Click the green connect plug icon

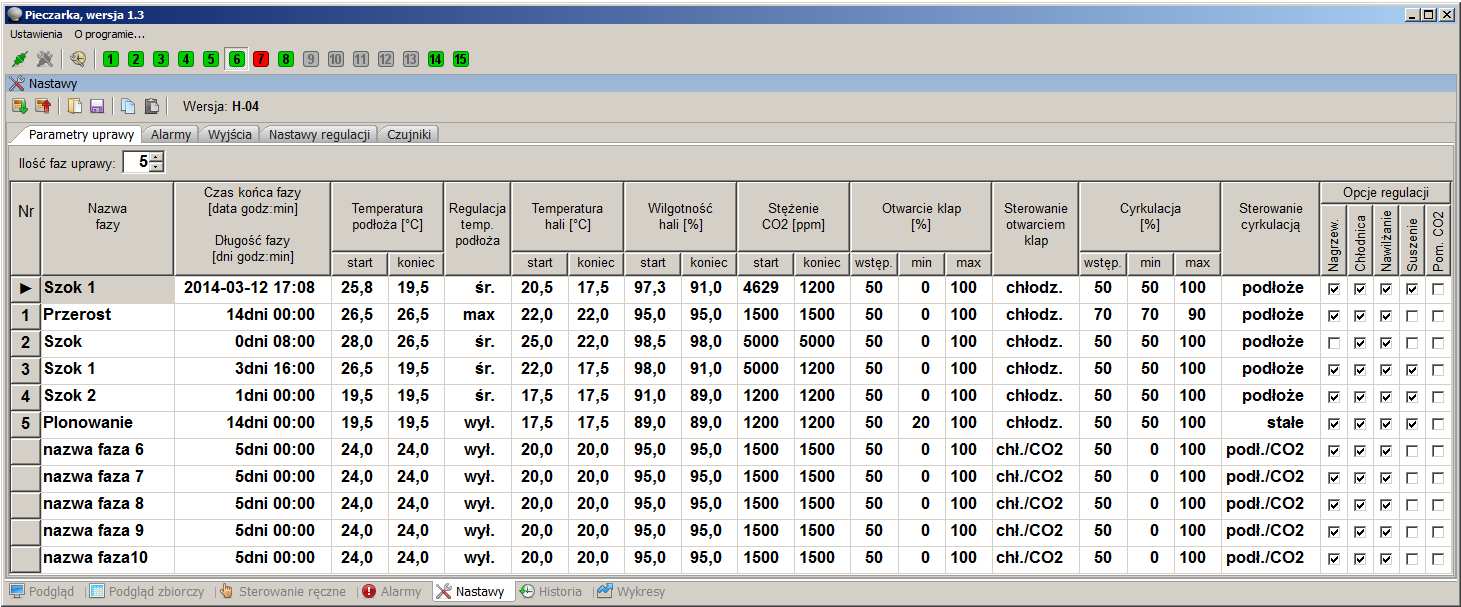[x=19, y=59]
